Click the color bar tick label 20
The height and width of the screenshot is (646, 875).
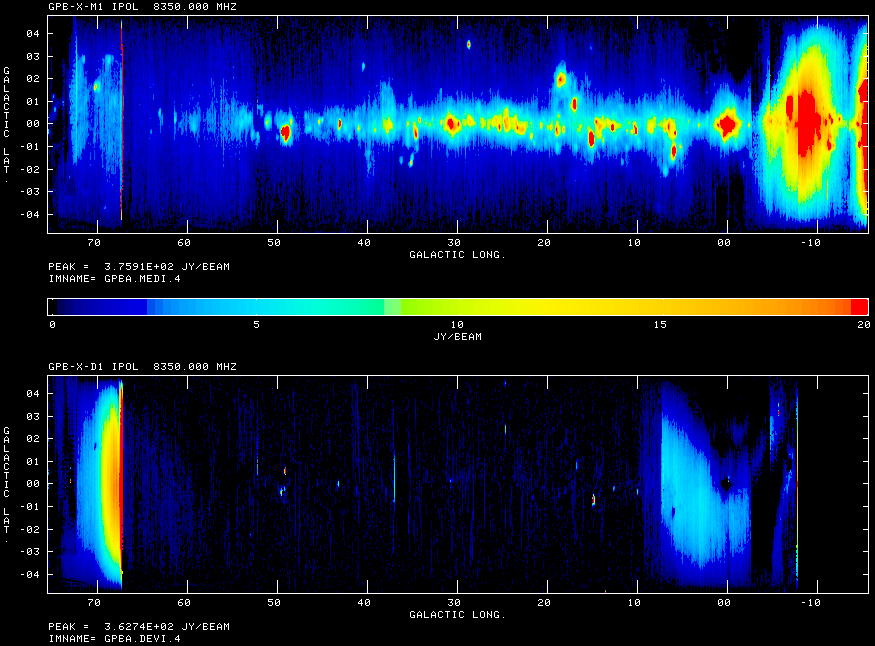(863, 325)
